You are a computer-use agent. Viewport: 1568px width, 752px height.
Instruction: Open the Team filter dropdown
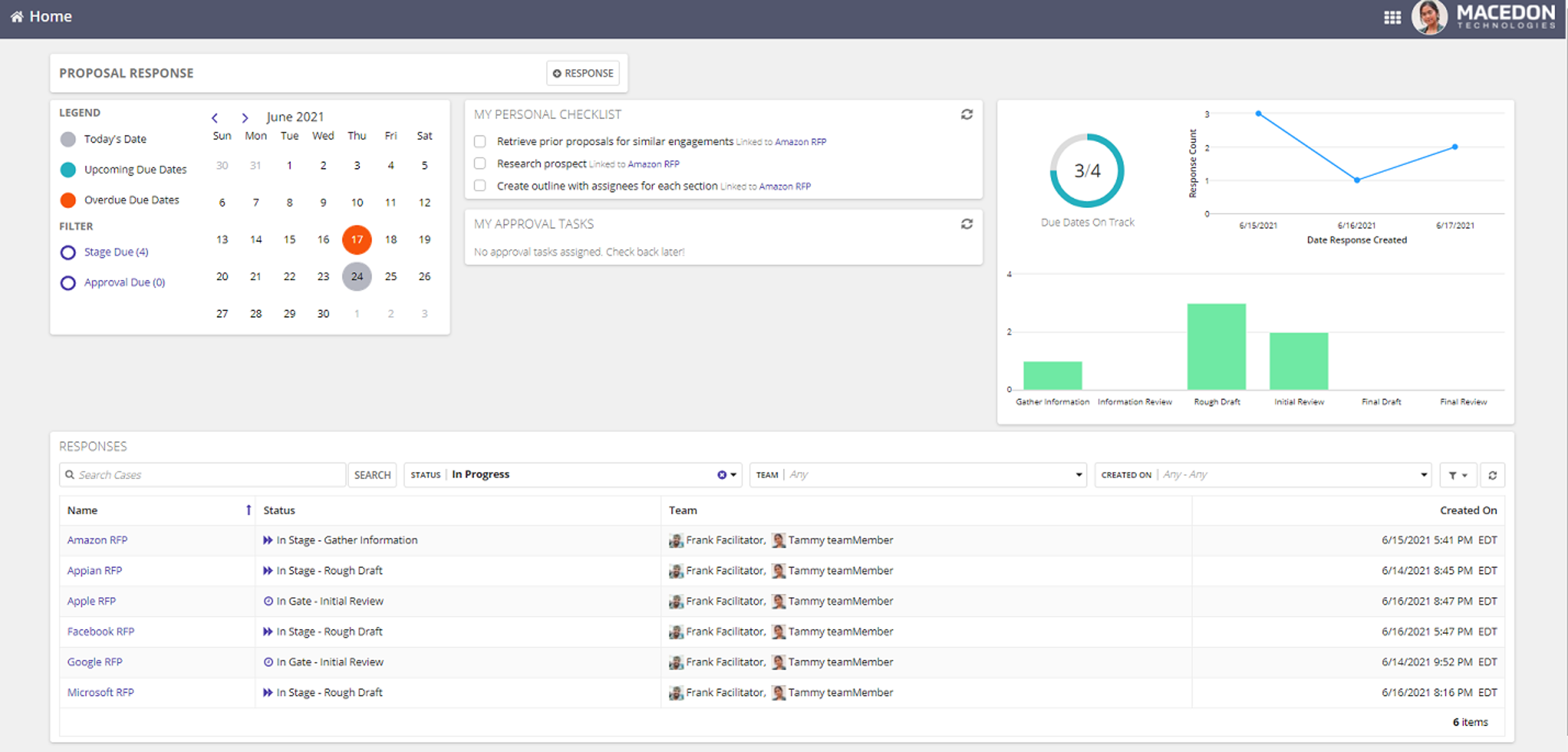(x=918, y=475)
